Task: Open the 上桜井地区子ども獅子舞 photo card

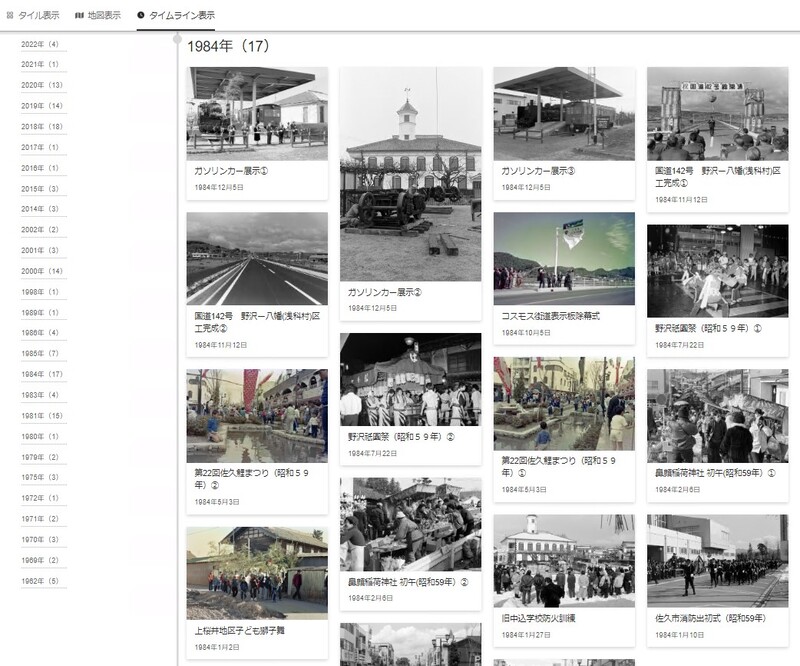Action: [x=257, y=573]
